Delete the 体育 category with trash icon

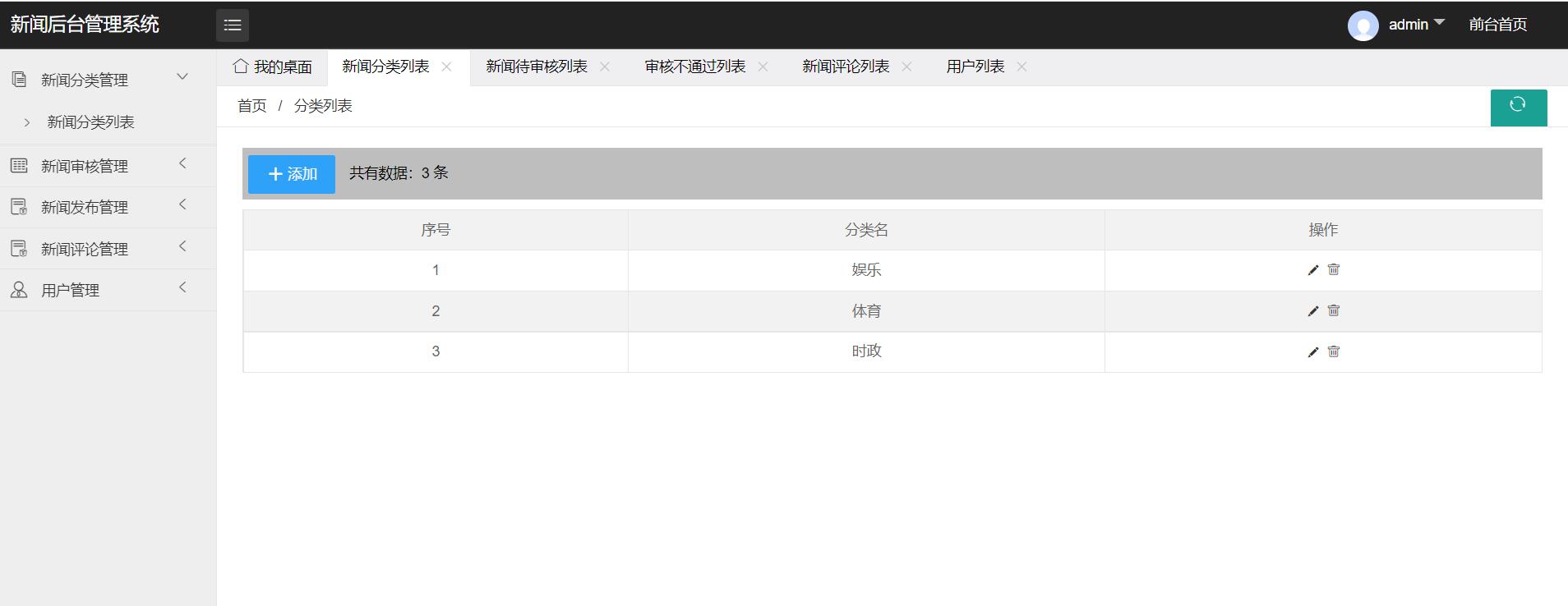(1334, 310)
